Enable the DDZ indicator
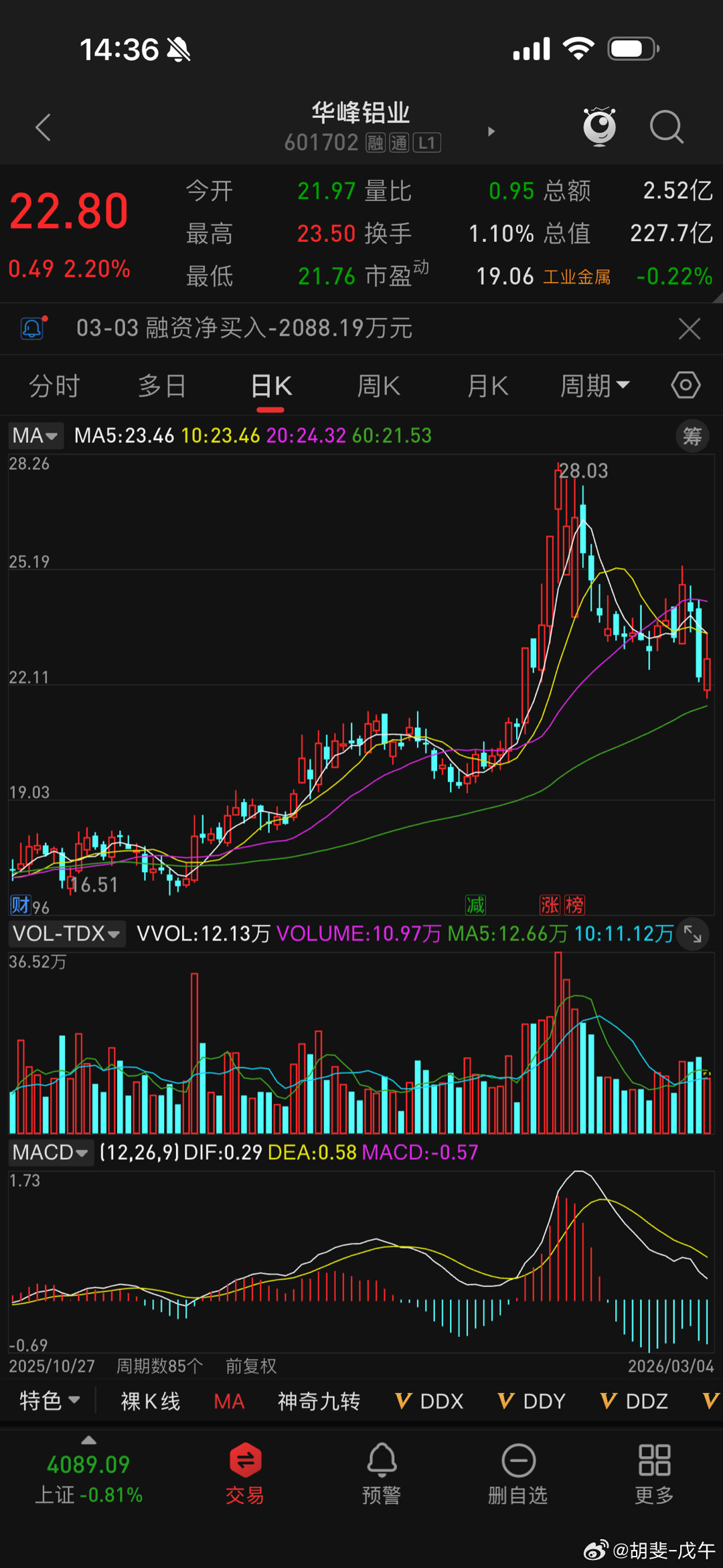This screenshot has width=723, height=1568. point(634,1401)
